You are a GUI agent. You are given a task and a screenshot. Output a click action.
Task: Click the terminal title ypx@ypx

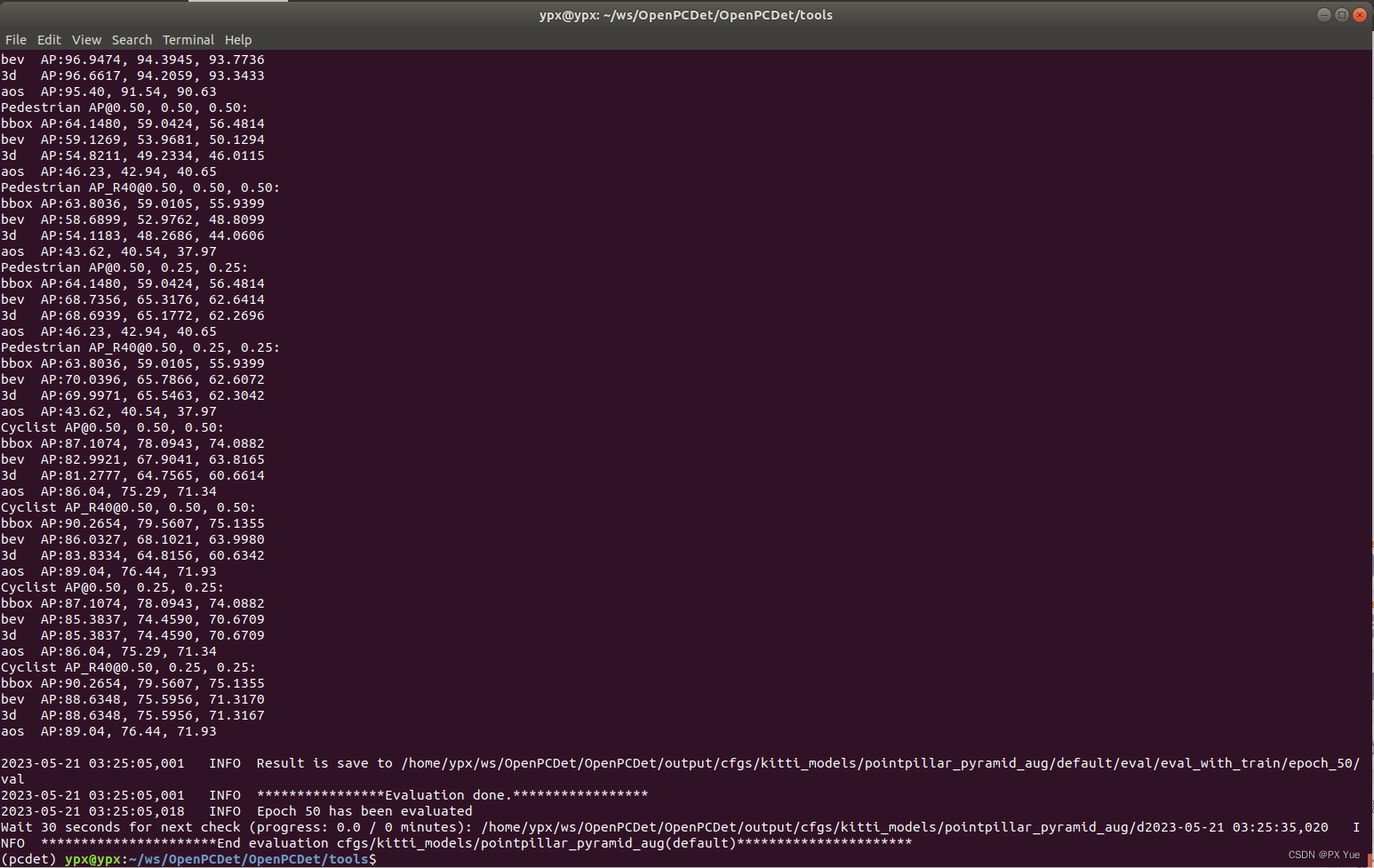686,15
